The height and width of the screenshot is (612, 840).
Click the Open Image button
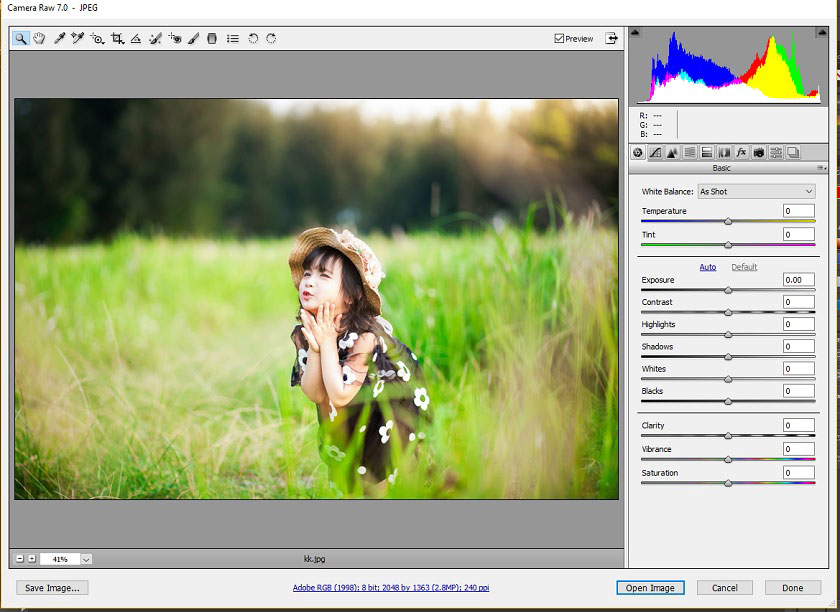[x=650, y=588]
